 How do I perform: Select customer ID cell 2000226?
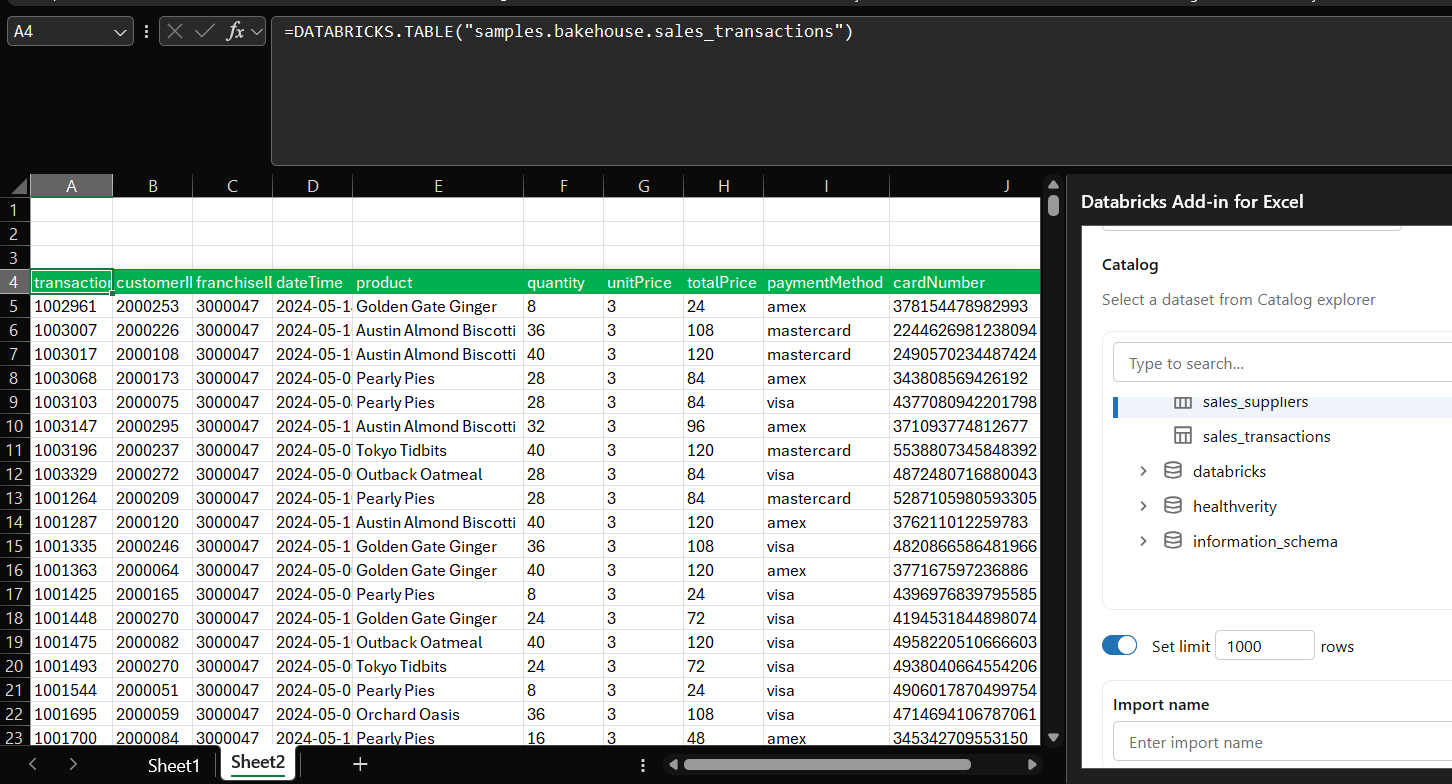pyautogui.click(x=152, y=330)
